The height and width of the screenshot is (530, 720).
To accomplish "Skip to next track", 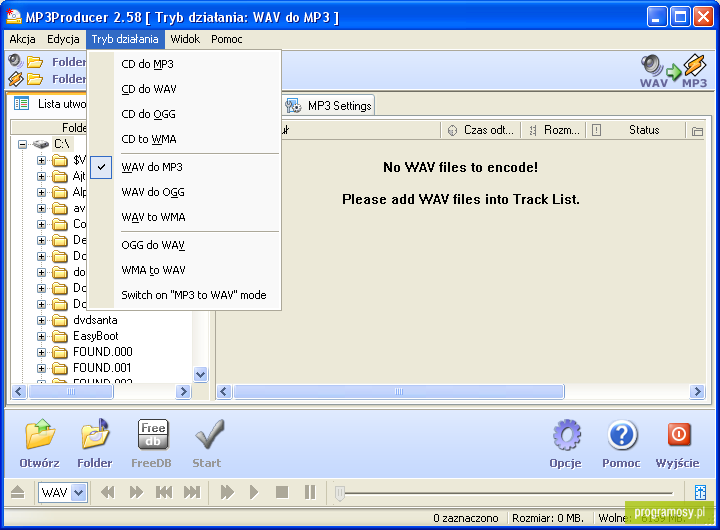I will coord(192,492).
